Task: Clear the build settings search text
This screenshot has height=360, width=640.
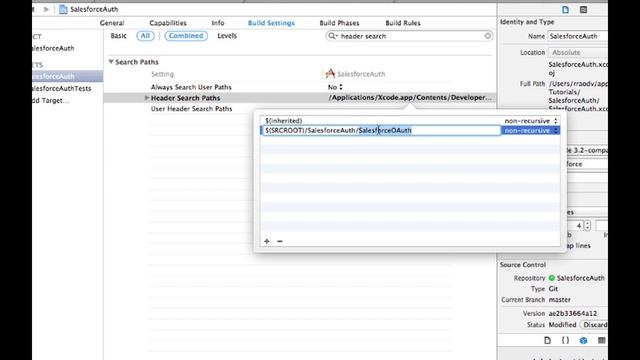Action: click(x=487, y=36)
